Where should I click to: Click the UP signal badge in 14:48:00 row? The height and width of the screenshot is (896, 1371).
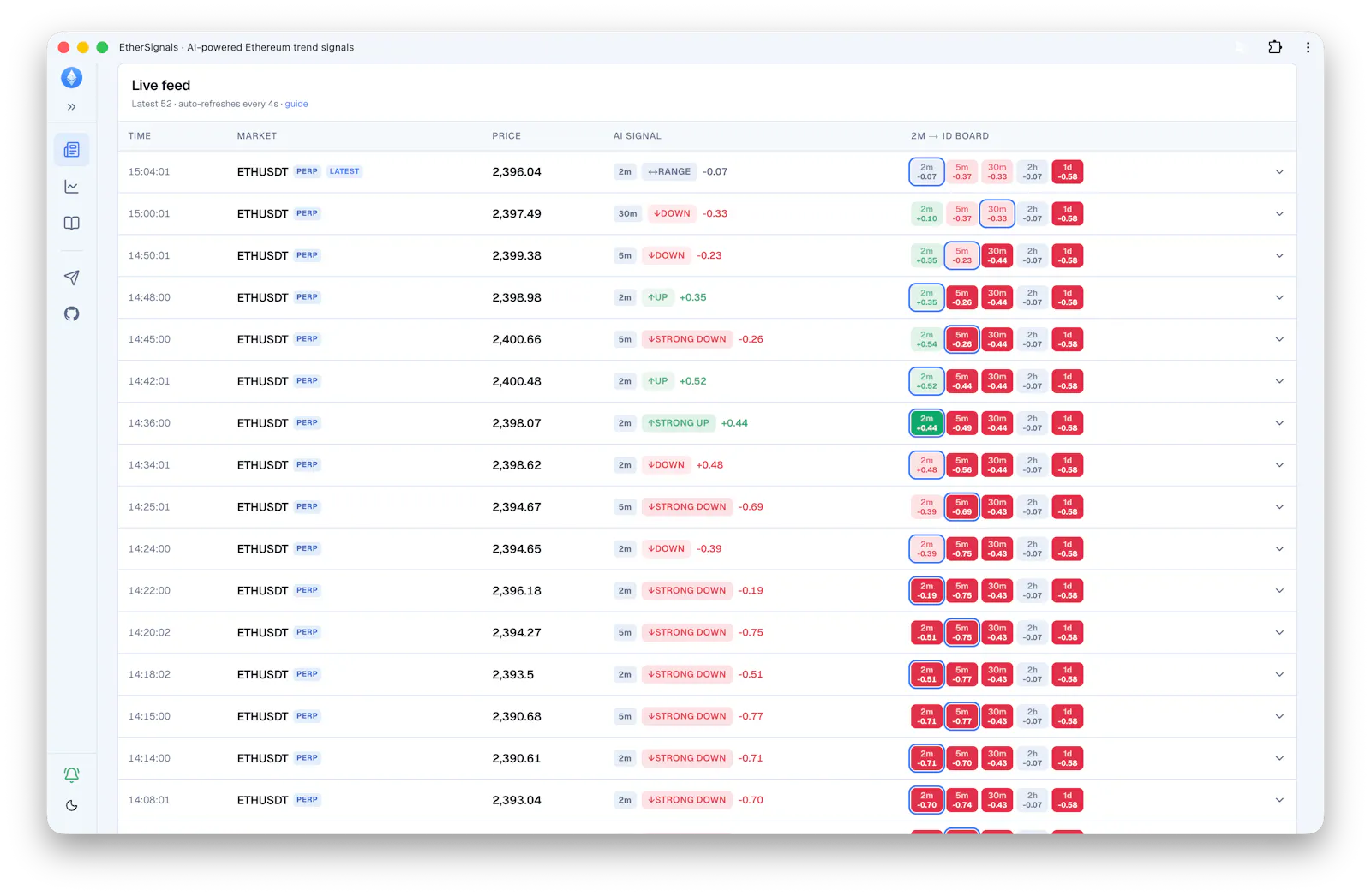658,298
